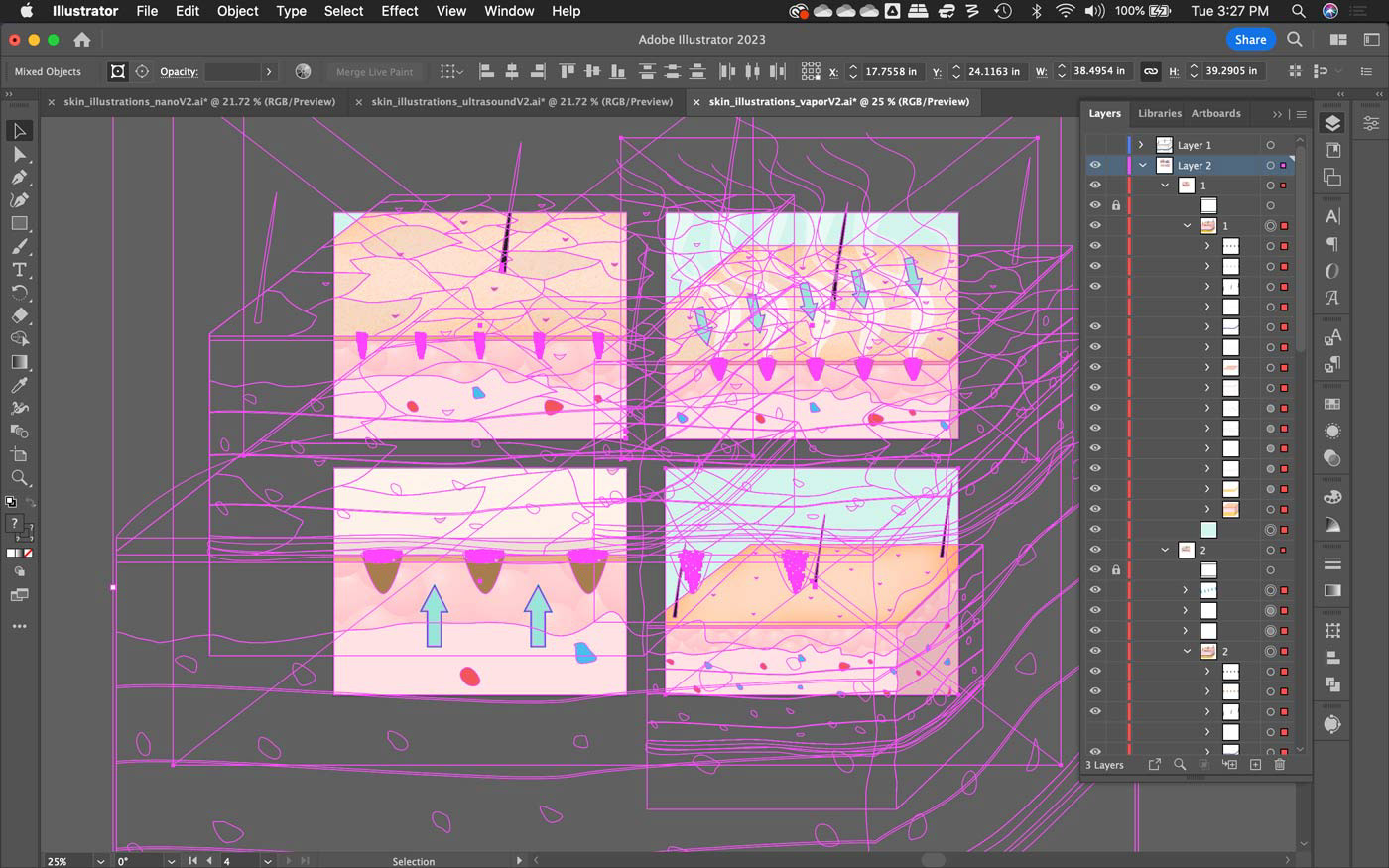Close the skin_illustrations_vaporV2.ai tab
This screenshot has width=1389, height=868.
tap(696, 101)
